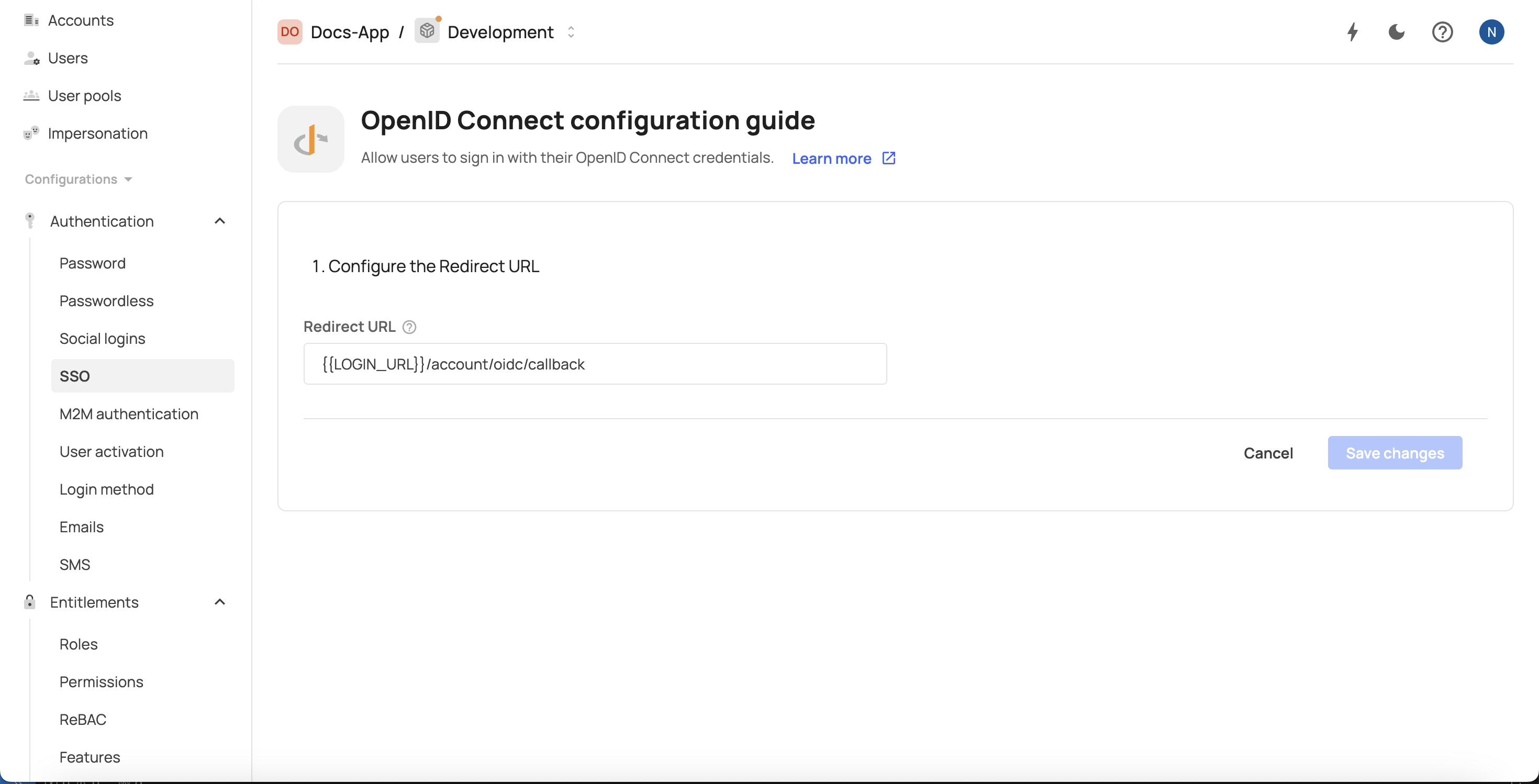Open the N profile avatar menu

pyautogui.click(x=1492, y=31)
